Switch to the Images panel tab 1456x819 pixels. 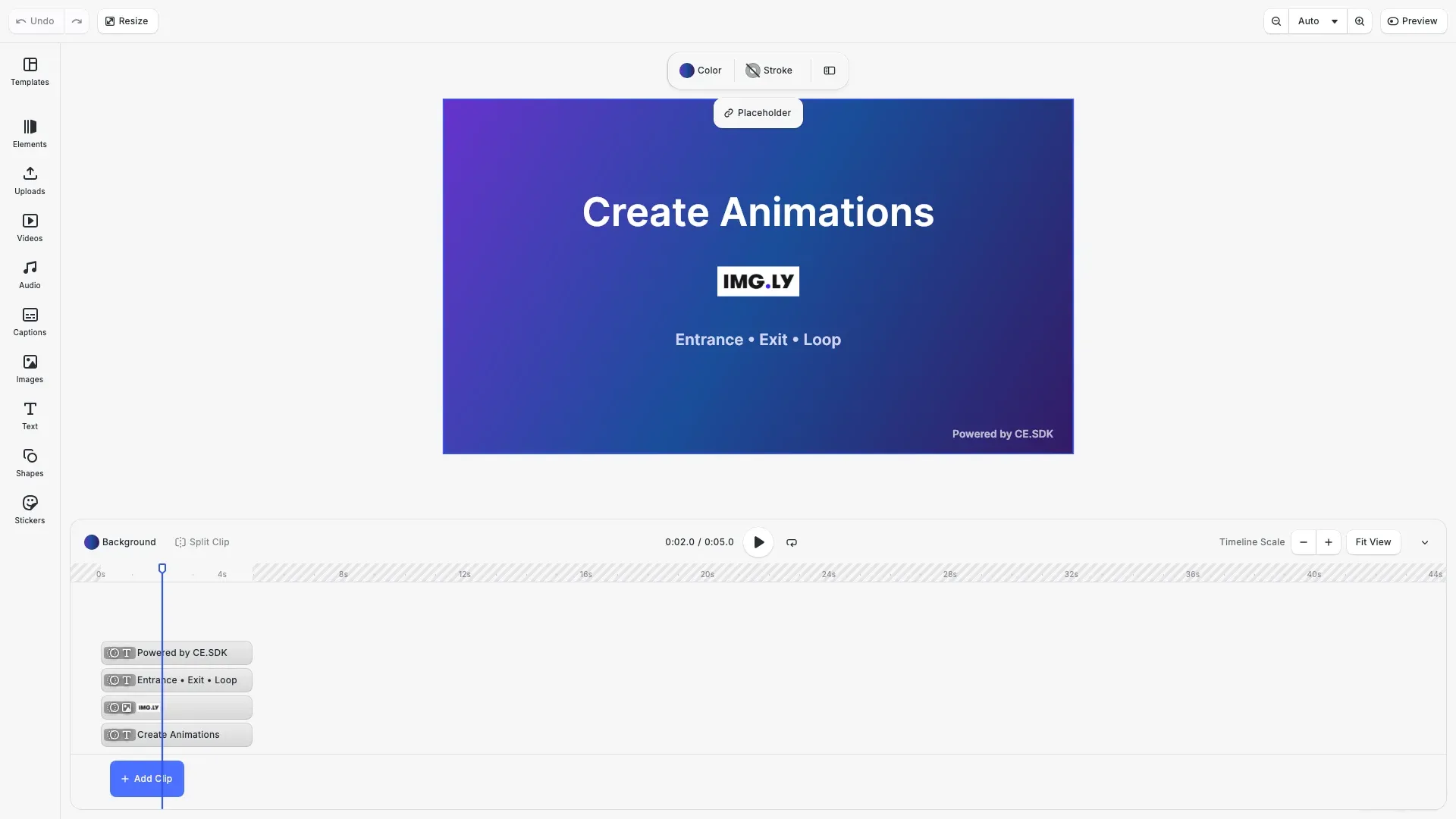(x=30, y=369)
